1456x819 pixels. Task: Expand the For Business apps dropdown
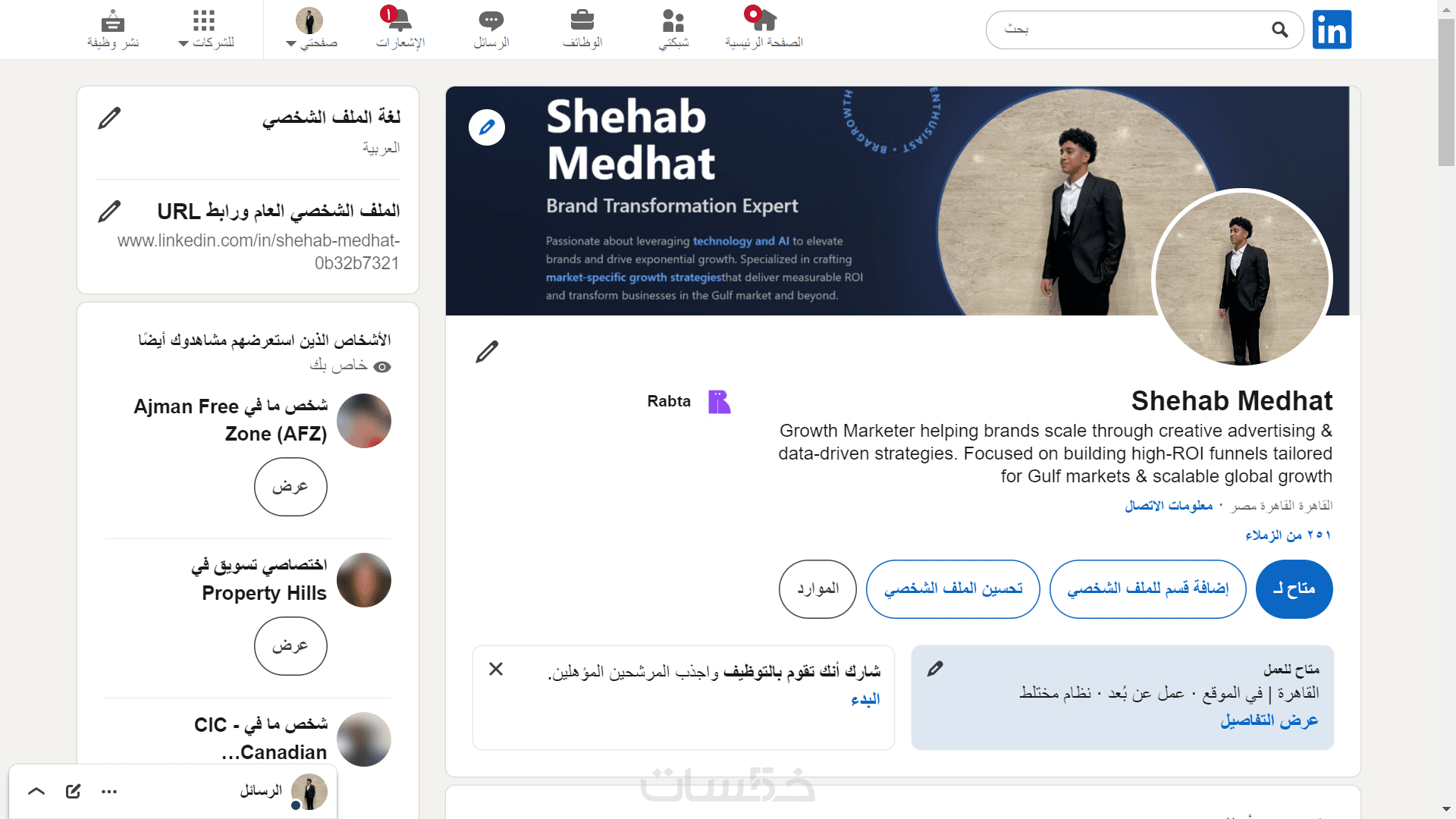[x=205, y=29]
